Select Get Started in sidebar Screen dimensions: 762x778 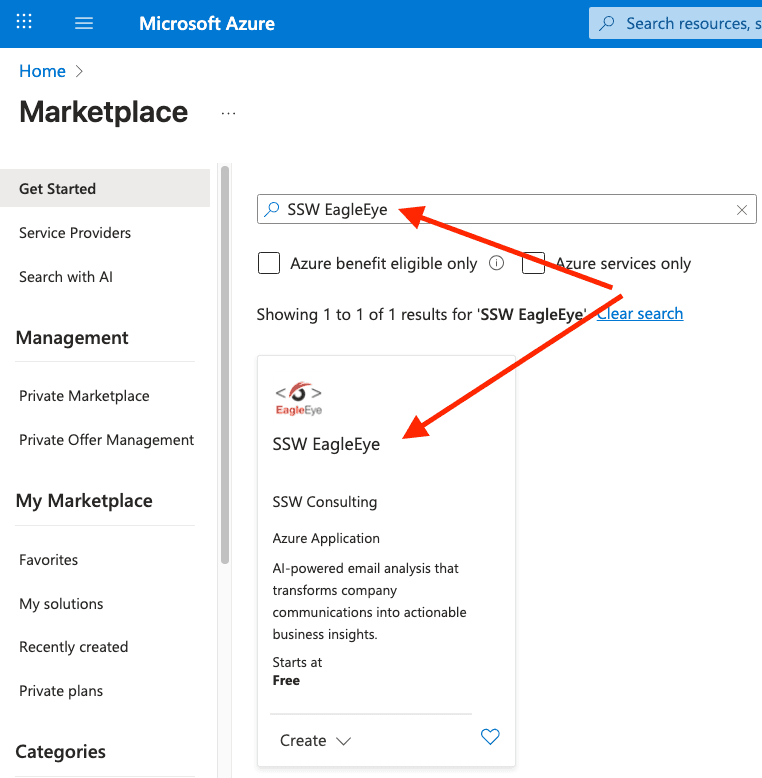(x=105, y=188)
